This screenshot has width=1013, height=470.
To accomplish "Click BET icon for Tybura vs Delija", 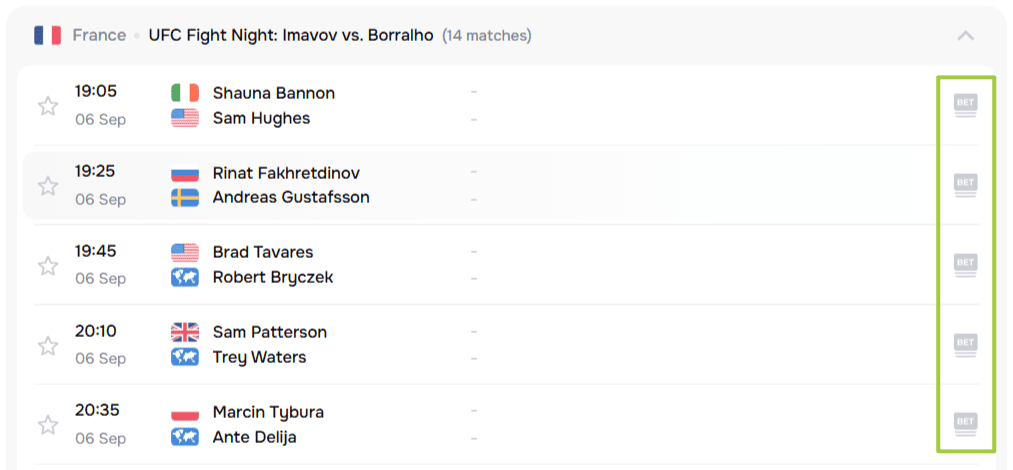I will pos(965,424).
